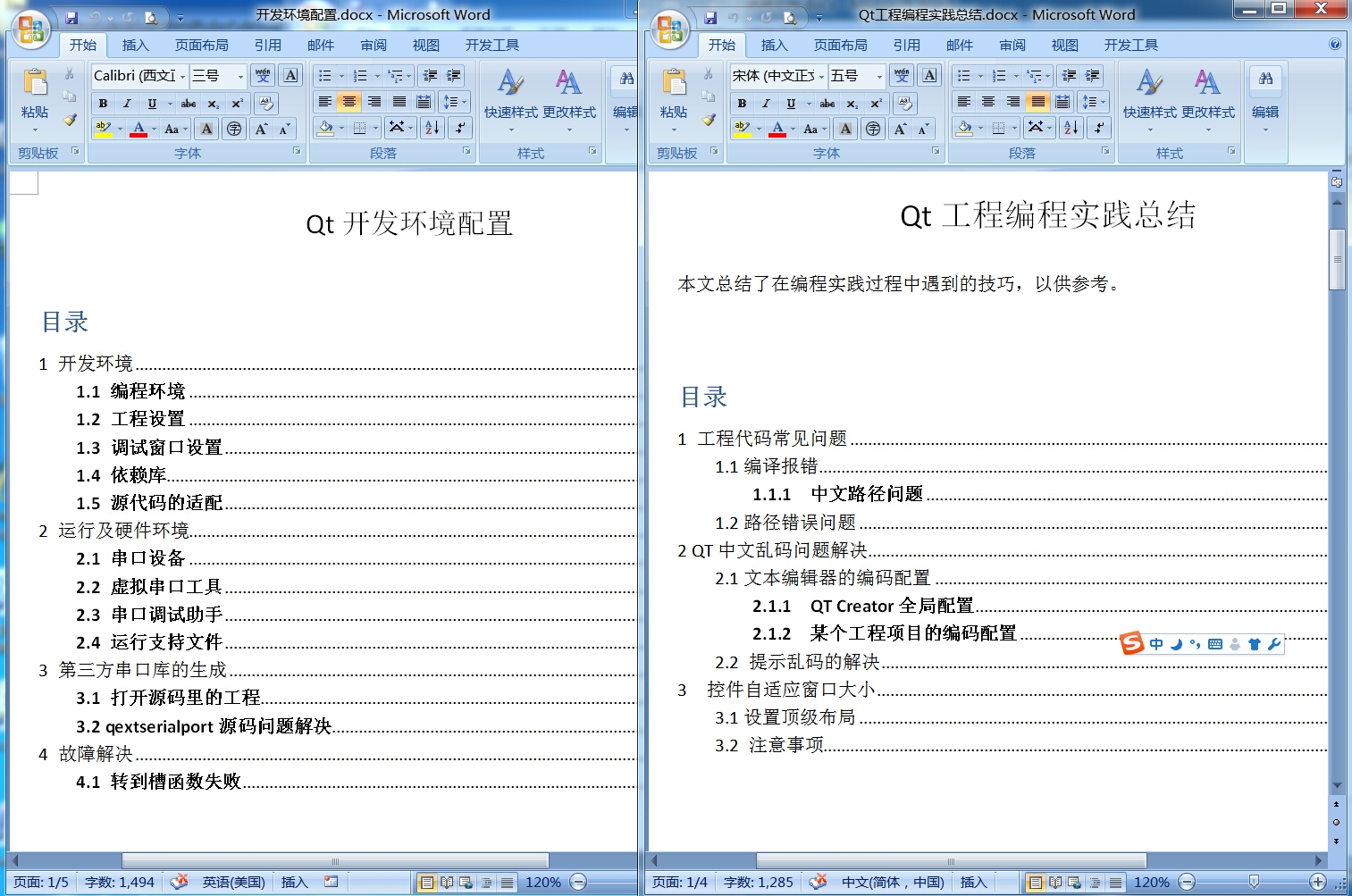Open Paragraph dialog launcher in right window
Viewport: 1352px width, 896px height.
point(1105,152)
